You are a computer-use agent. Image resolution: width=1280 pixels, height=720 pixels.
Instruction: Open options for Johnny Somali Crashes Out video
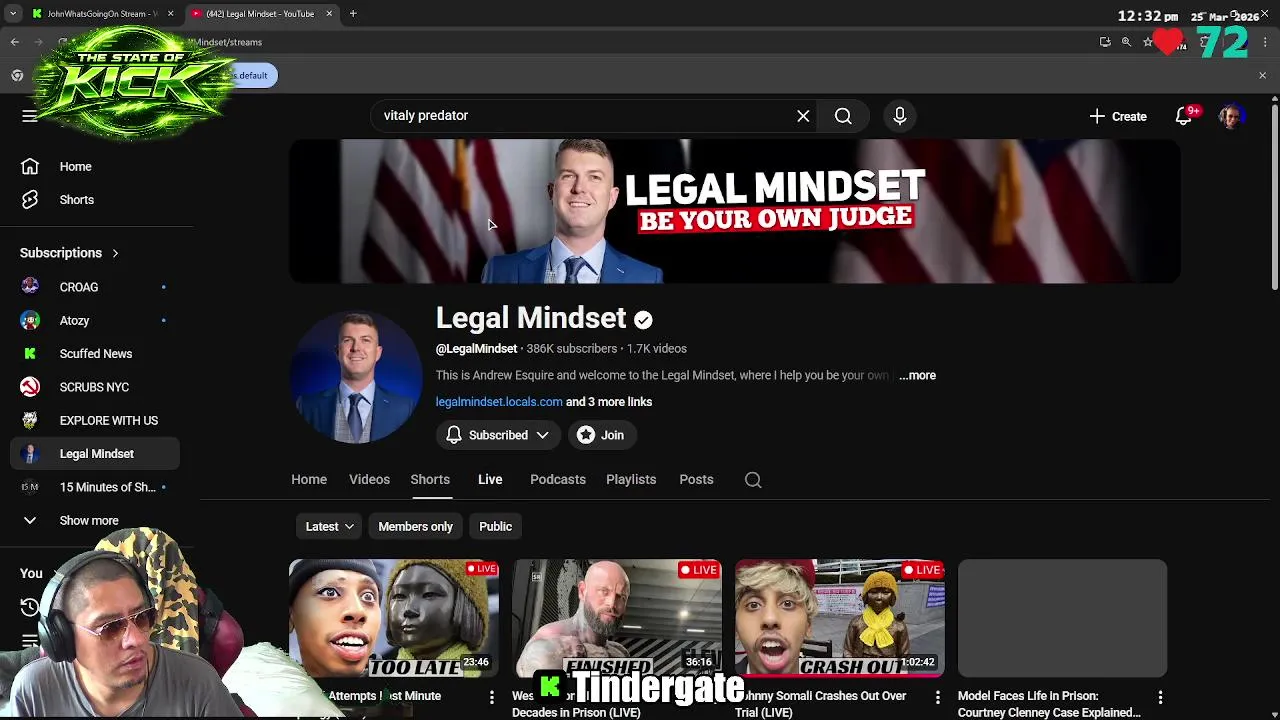937,697
